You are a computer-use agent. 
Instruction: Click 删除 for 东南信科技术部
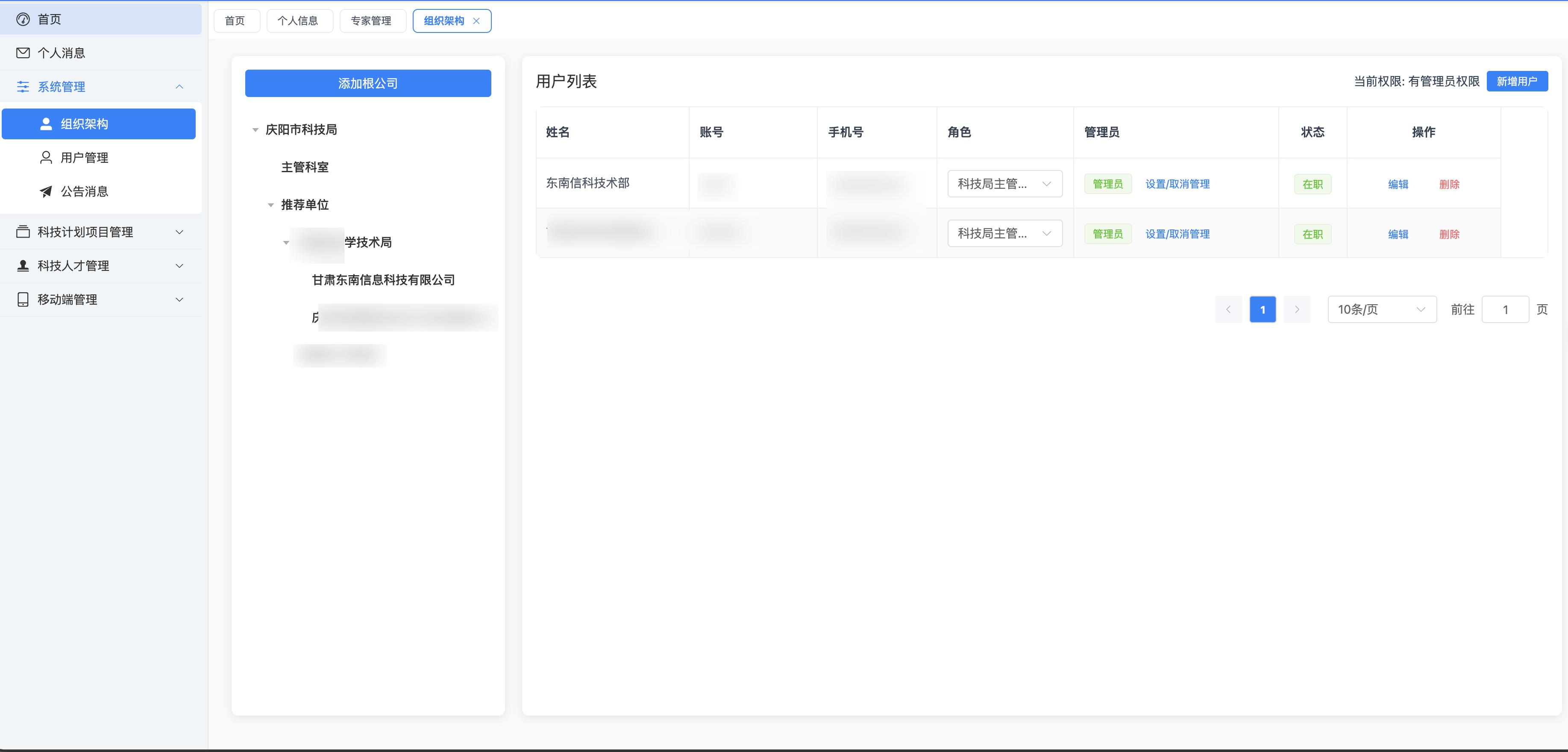[1449, 185]
